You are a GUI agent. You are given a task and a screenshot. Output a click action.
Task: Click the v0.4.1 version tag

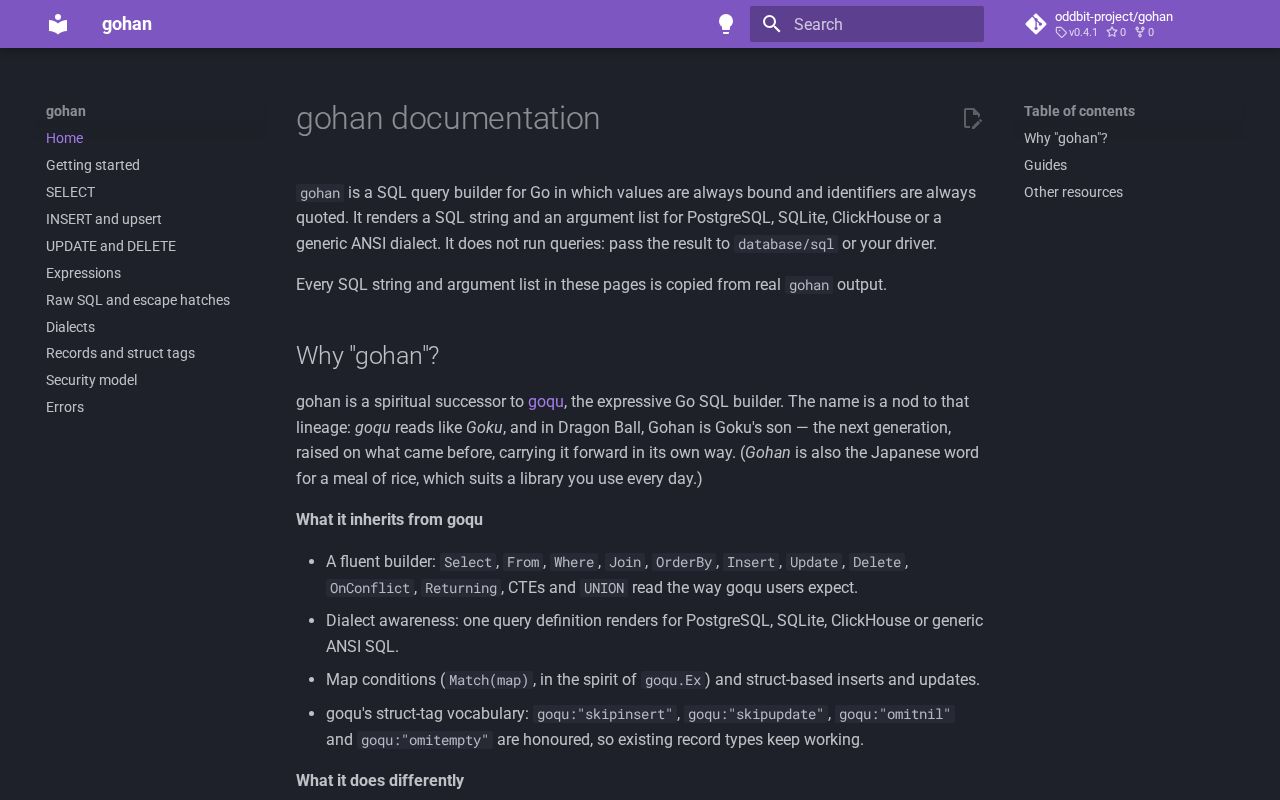(1076, 32)
